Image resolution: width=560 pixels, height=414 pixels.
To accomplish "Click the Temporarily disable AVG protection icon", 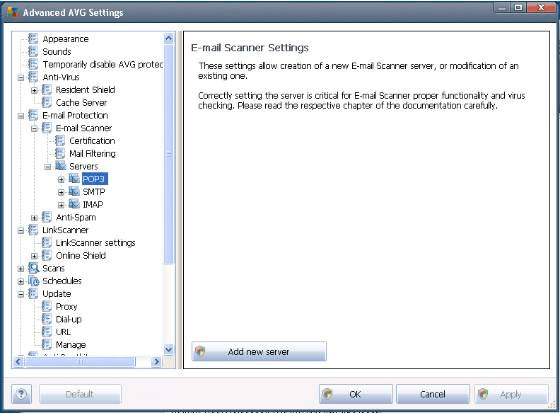I will click(x=33, y=64).
